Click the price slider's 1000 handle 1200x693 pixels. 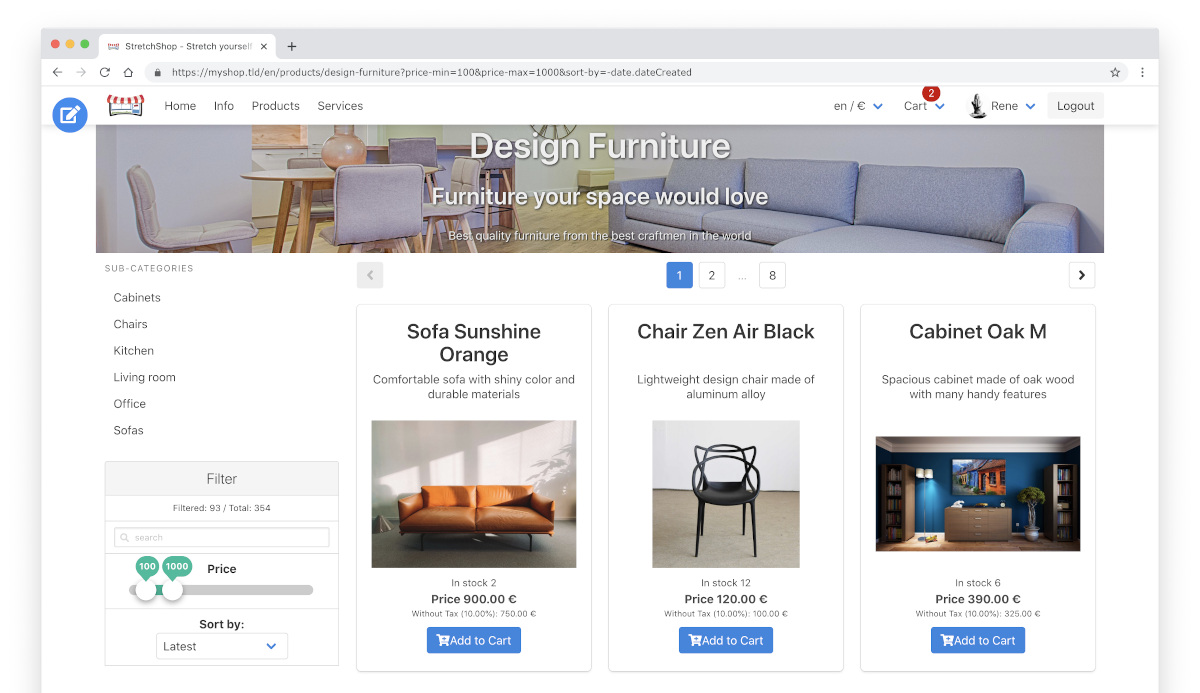(173, 590)
